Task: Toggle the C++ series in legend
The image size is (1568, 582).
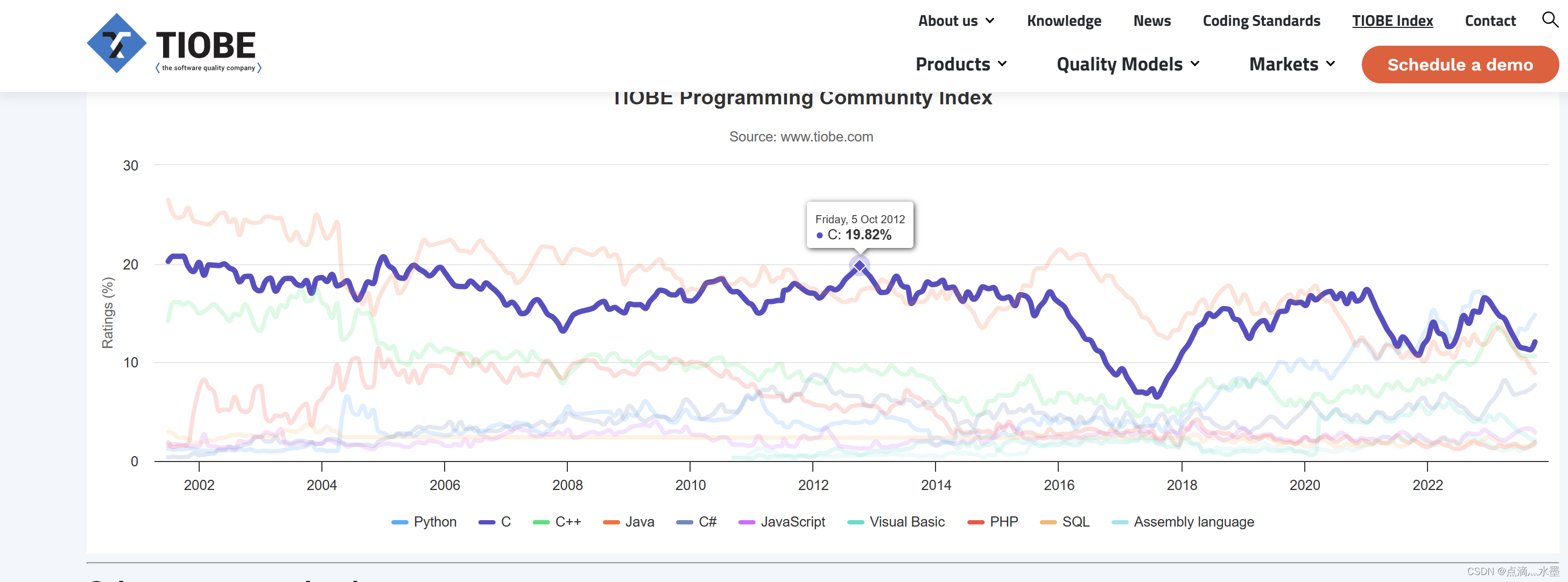Action: tap(557, 522)
